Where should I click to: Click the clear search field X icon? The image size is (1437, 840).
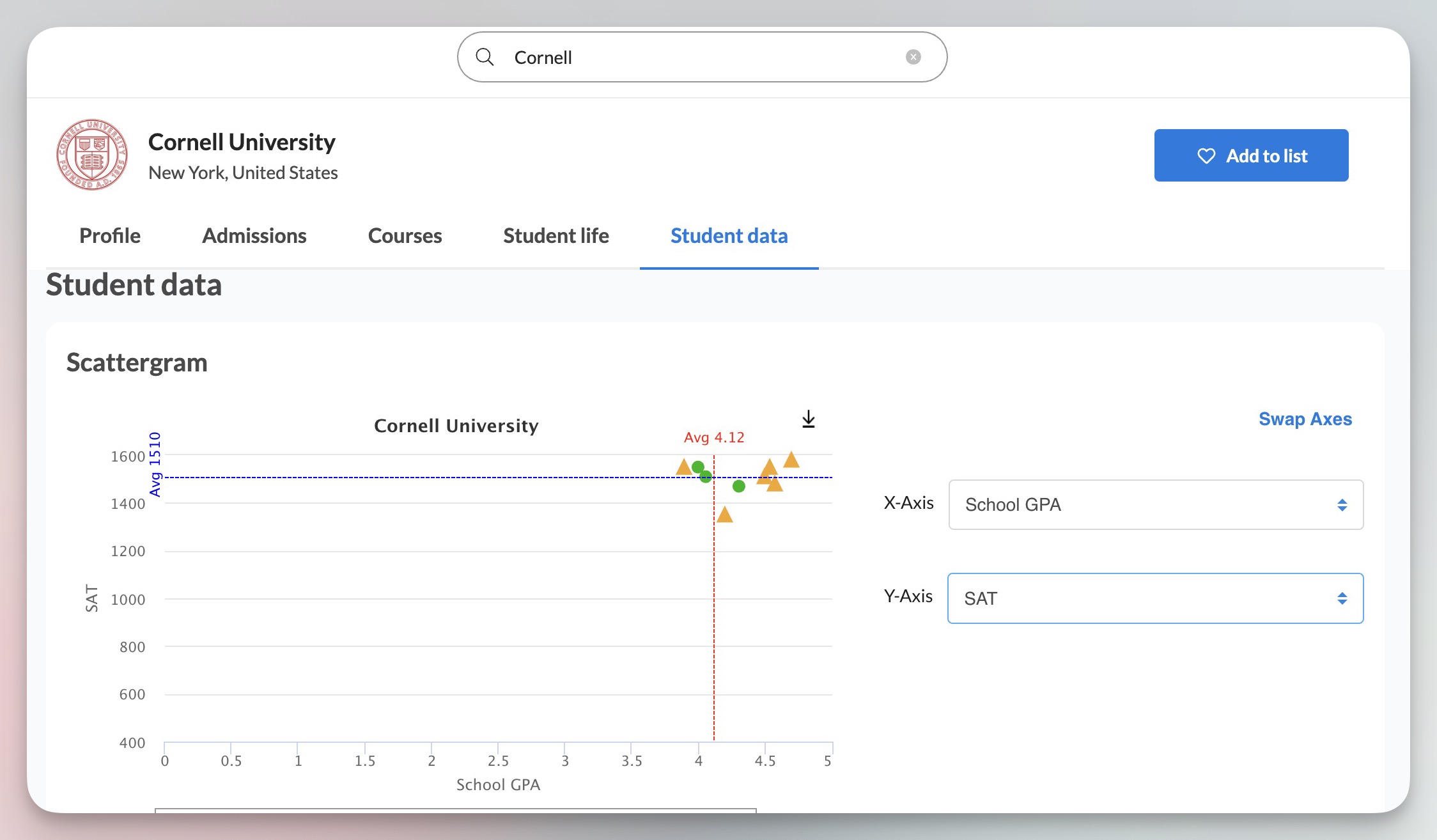click(x=911, y=57)
